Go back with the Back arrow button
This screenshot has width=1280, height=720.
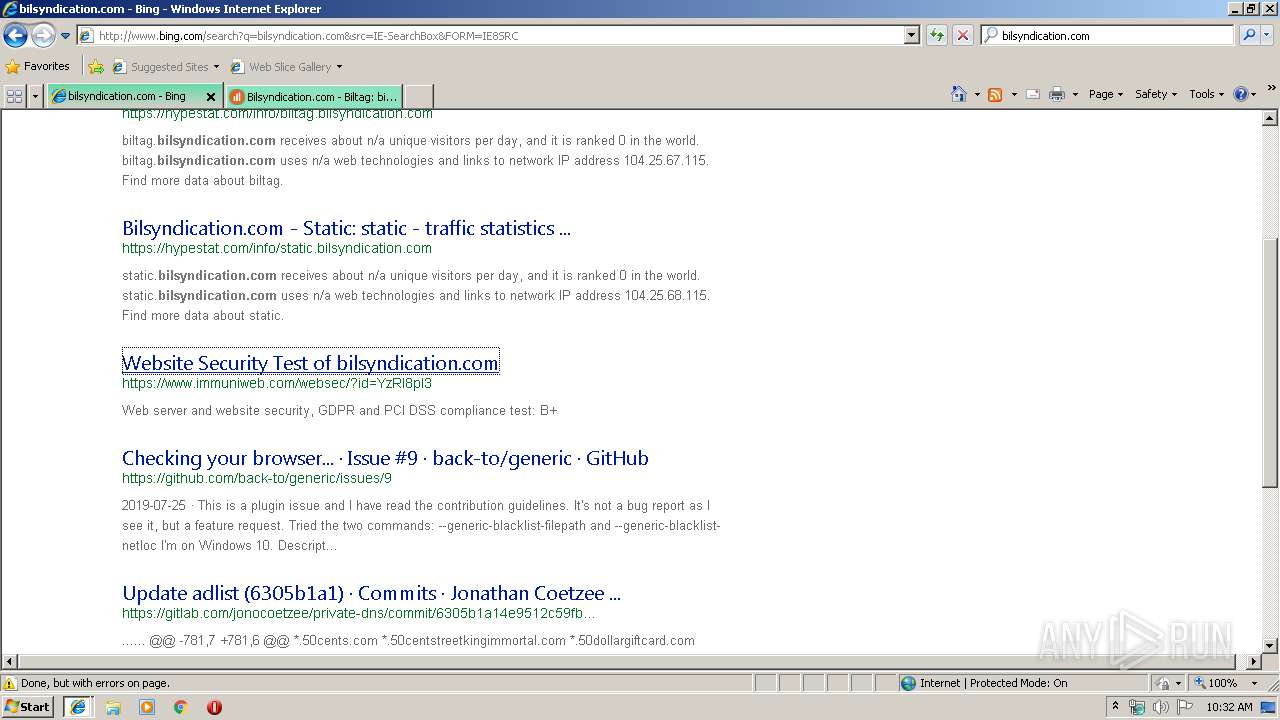(x=15, y=36)
